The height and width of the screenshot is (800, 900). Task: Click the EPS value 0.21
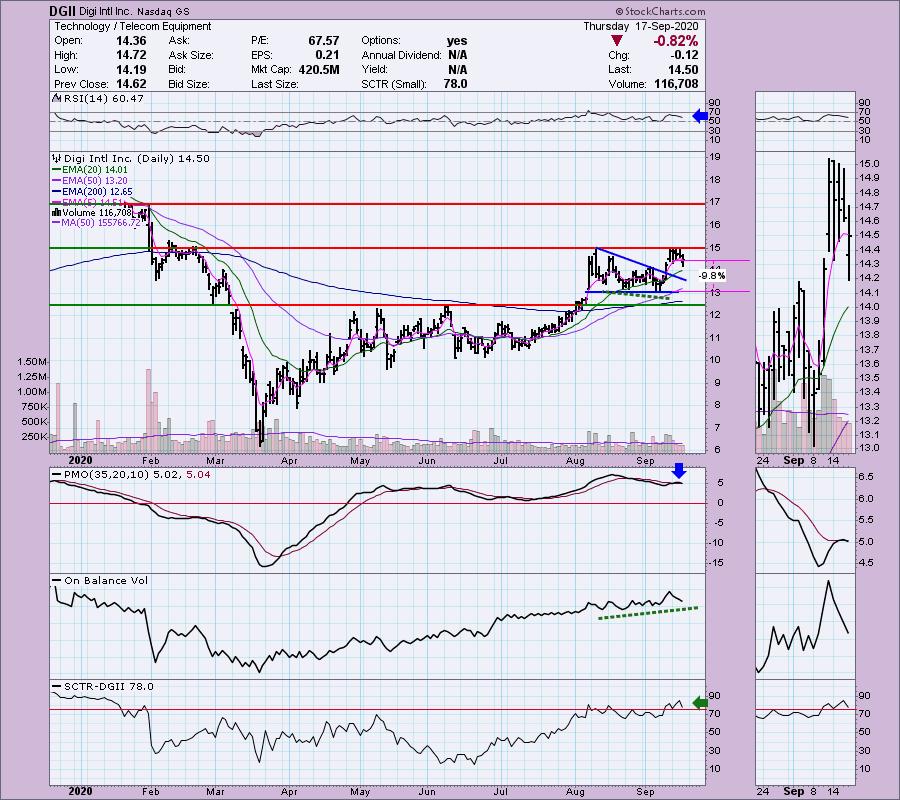click(327, 55)
